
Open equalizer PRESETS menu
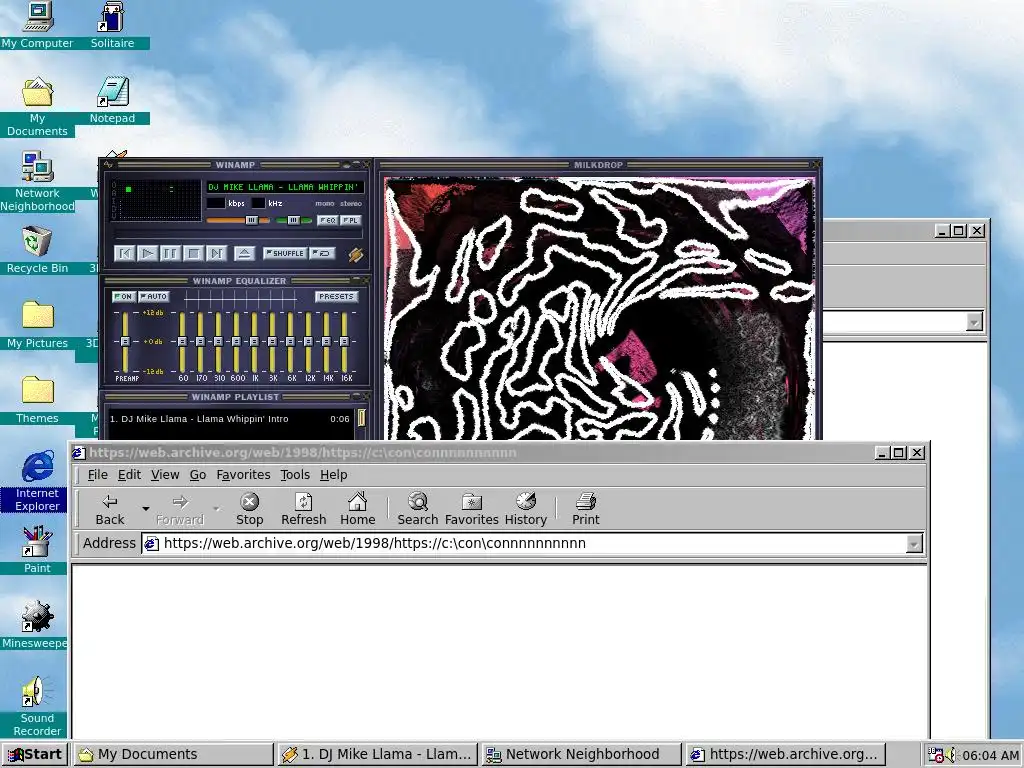[x=336, y=296]
